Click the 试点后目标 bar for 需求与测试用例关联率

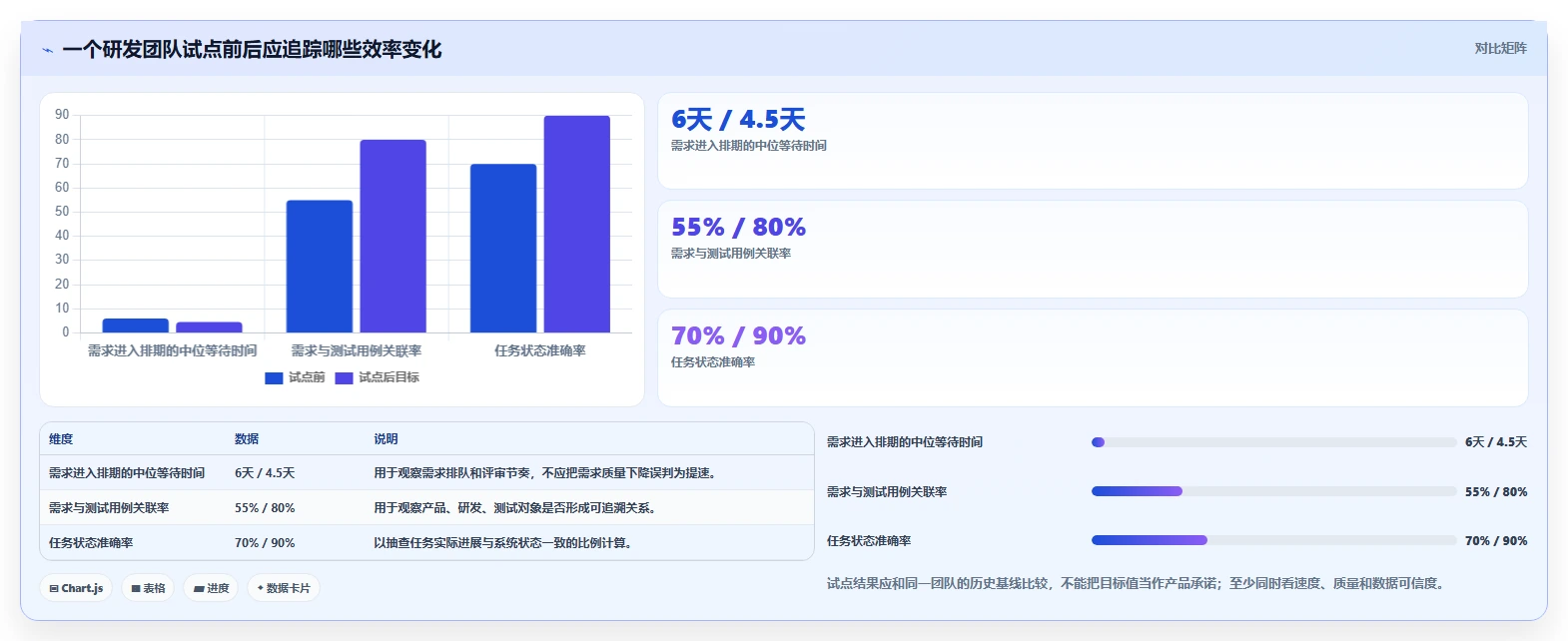tap(392, 237)
